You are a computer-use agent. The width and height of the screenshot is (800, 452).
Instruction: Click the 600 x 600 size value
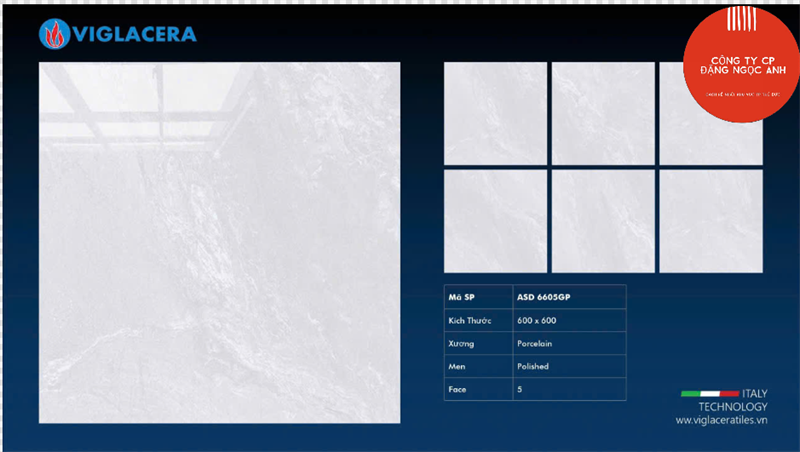535,320
